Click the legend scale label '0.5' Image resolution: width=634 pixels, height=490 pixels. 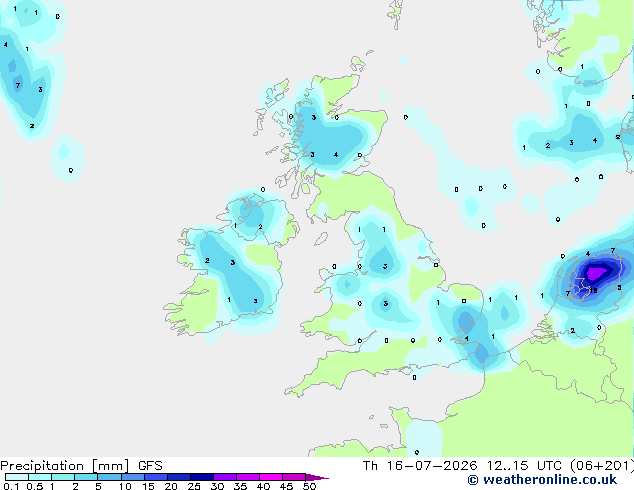click(35, 486)
